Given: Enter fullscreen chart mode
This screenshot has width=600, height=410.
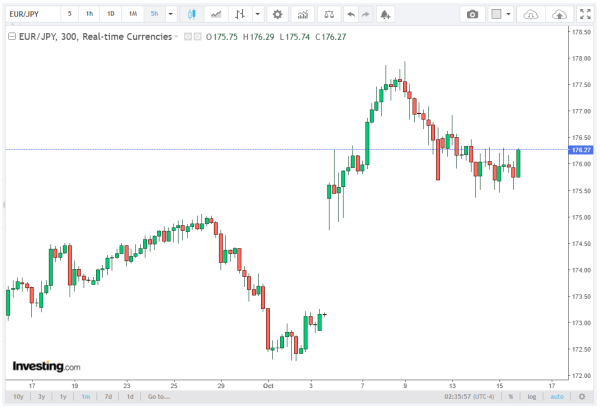Looking at the screenshot, I should (x=585, y=14).
